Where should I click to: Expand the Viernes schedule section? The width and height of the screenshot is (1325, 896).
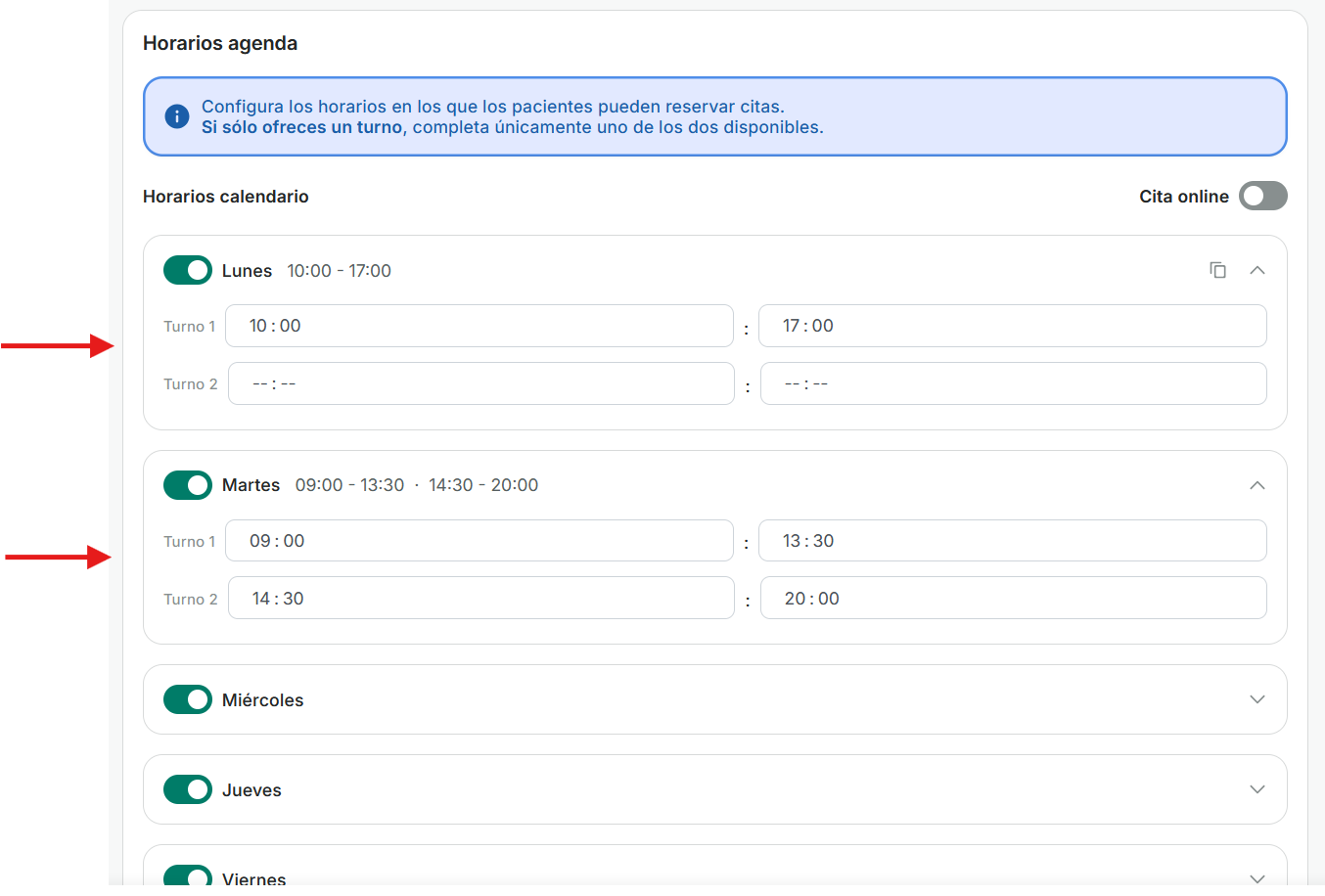coord(1257,877)
